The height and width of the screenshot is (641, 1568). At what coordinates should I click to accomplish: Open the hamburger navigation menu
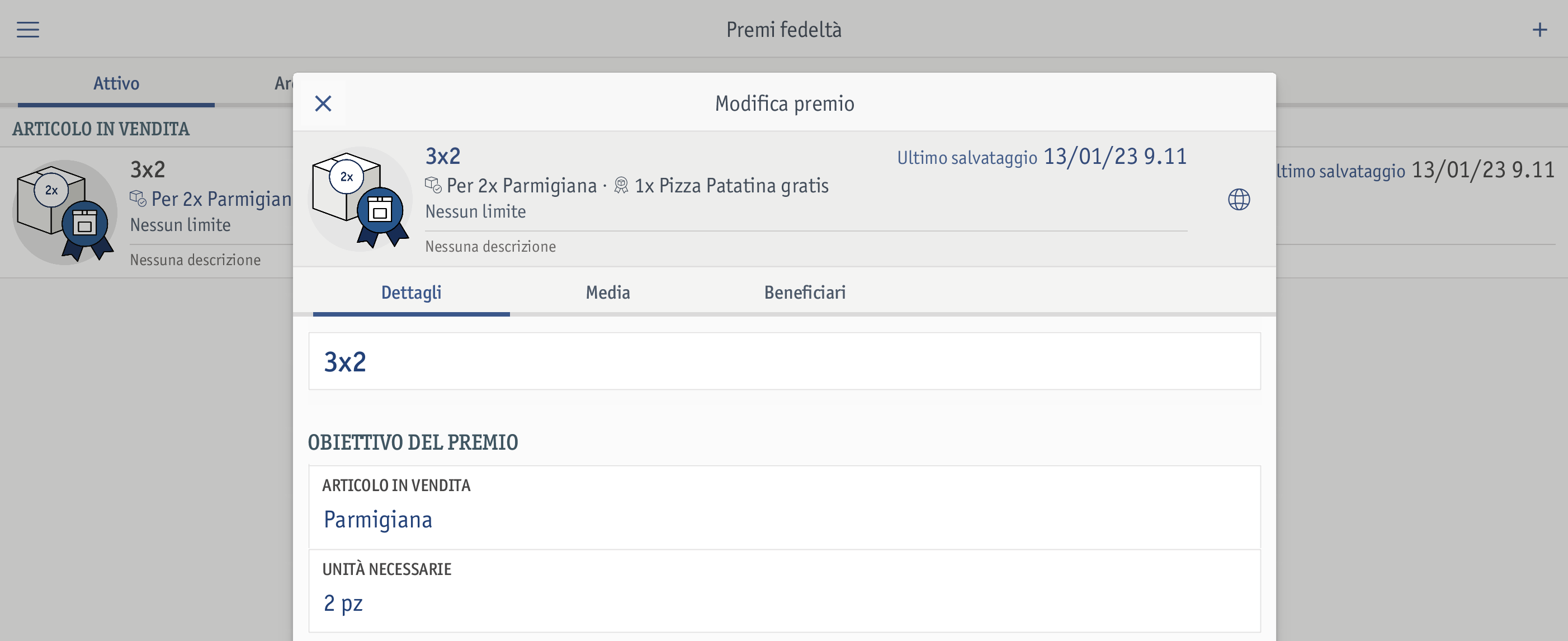click(27, 29)
